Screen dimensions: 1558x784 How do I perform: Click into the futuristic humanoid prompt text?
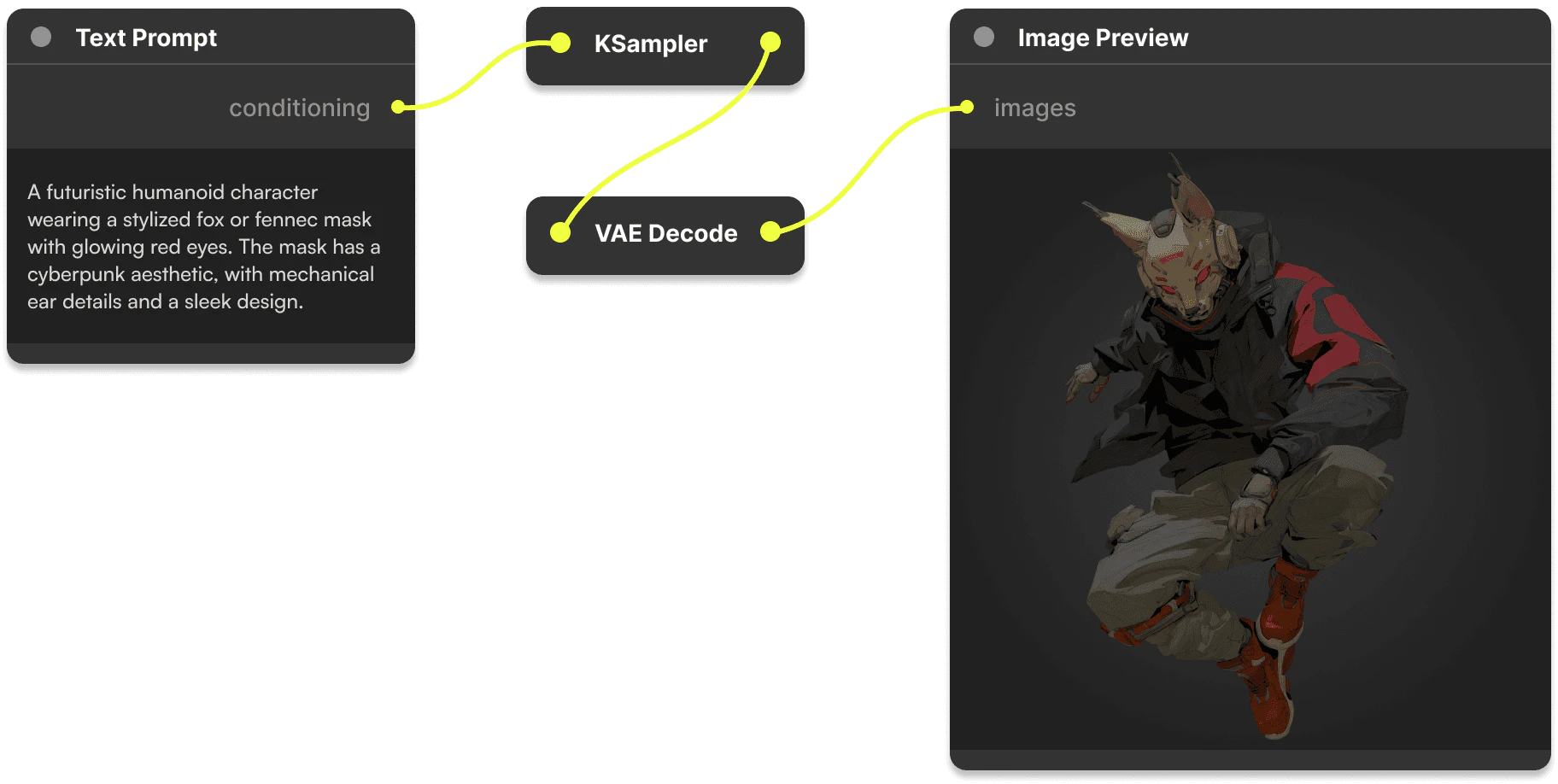[203, 247]
